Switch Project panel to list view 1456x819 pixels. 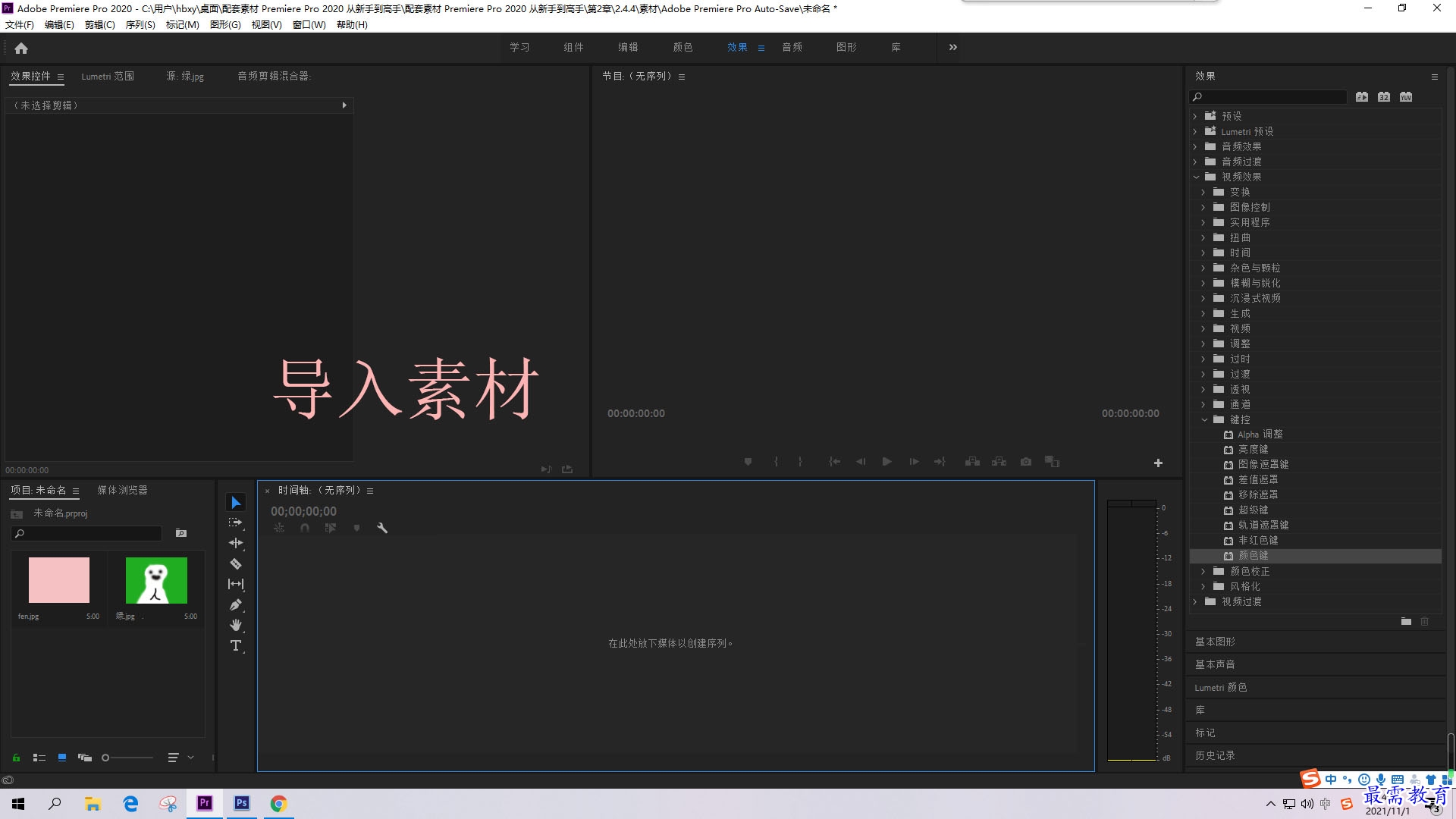coord(39,758)
